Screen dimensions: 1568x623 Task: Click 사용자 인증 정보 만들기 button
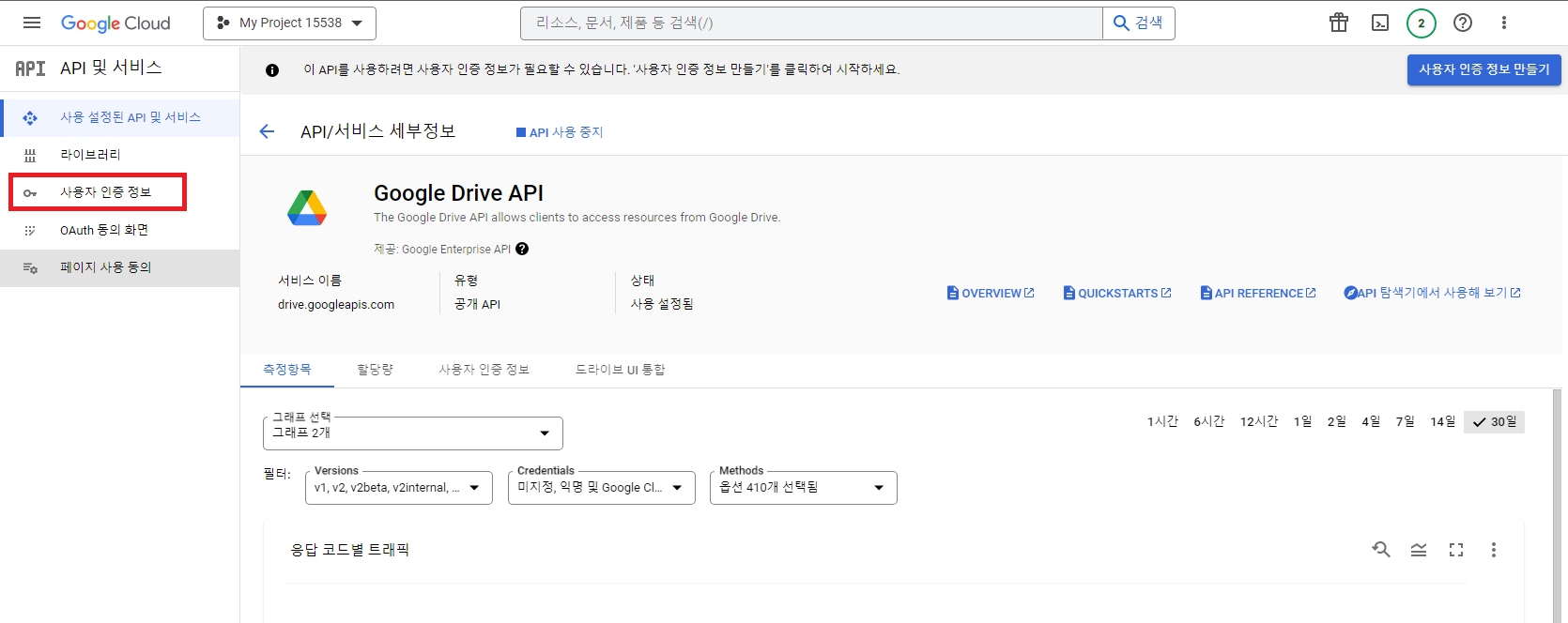(1483, 69)
